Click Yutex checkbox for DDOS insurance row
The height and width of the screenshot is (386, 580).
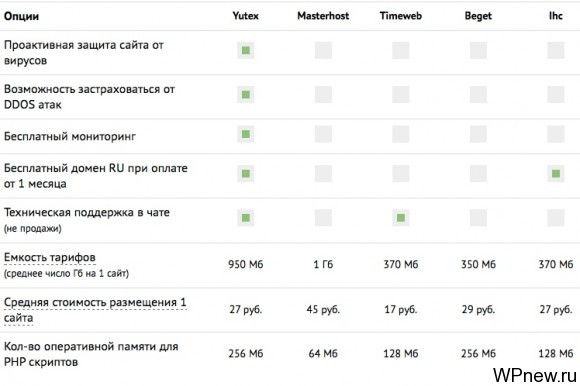click(x=246, y=95)
